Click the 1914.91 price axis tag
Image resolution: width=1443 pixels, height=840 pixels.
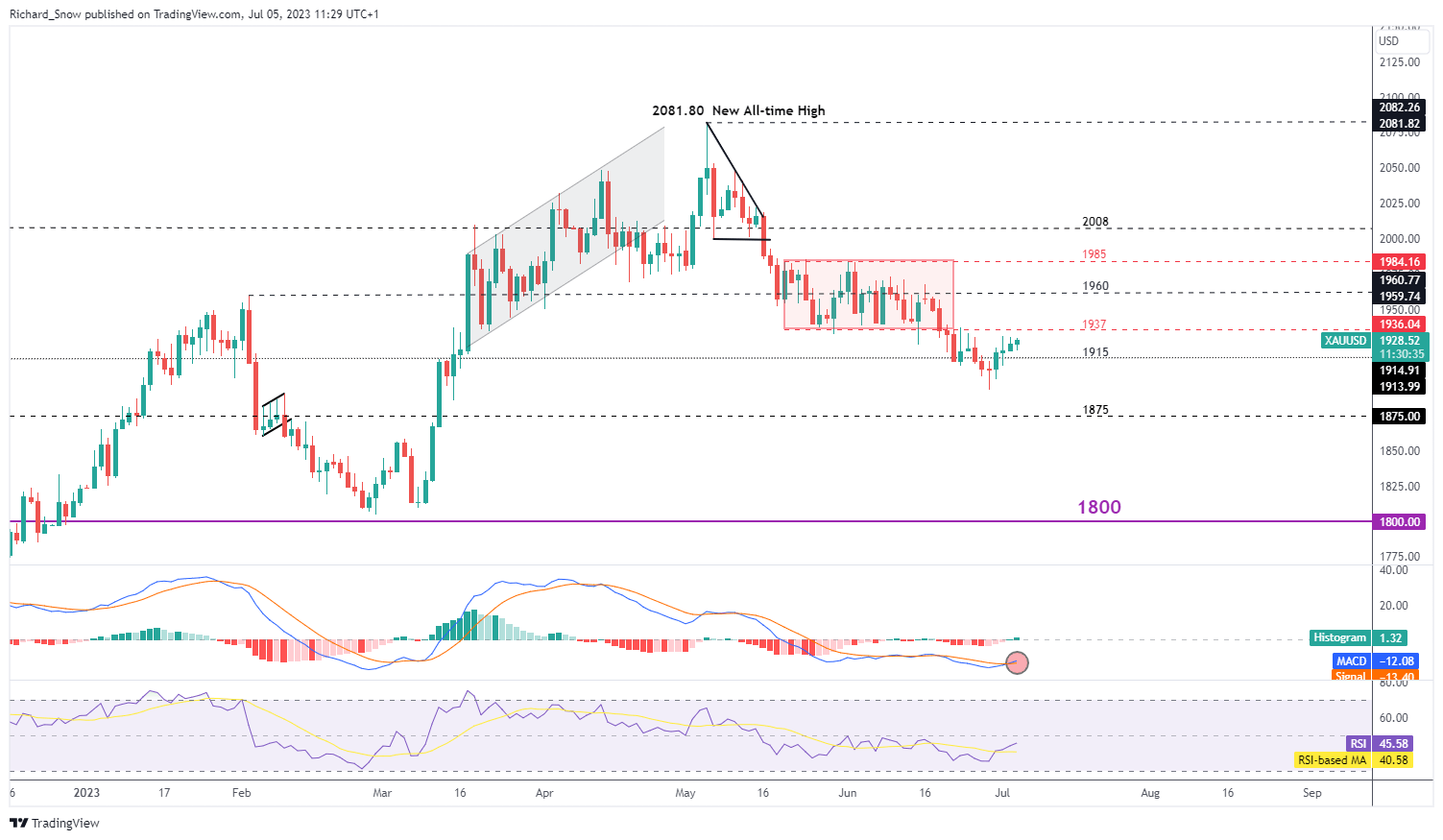point(1400,371)
